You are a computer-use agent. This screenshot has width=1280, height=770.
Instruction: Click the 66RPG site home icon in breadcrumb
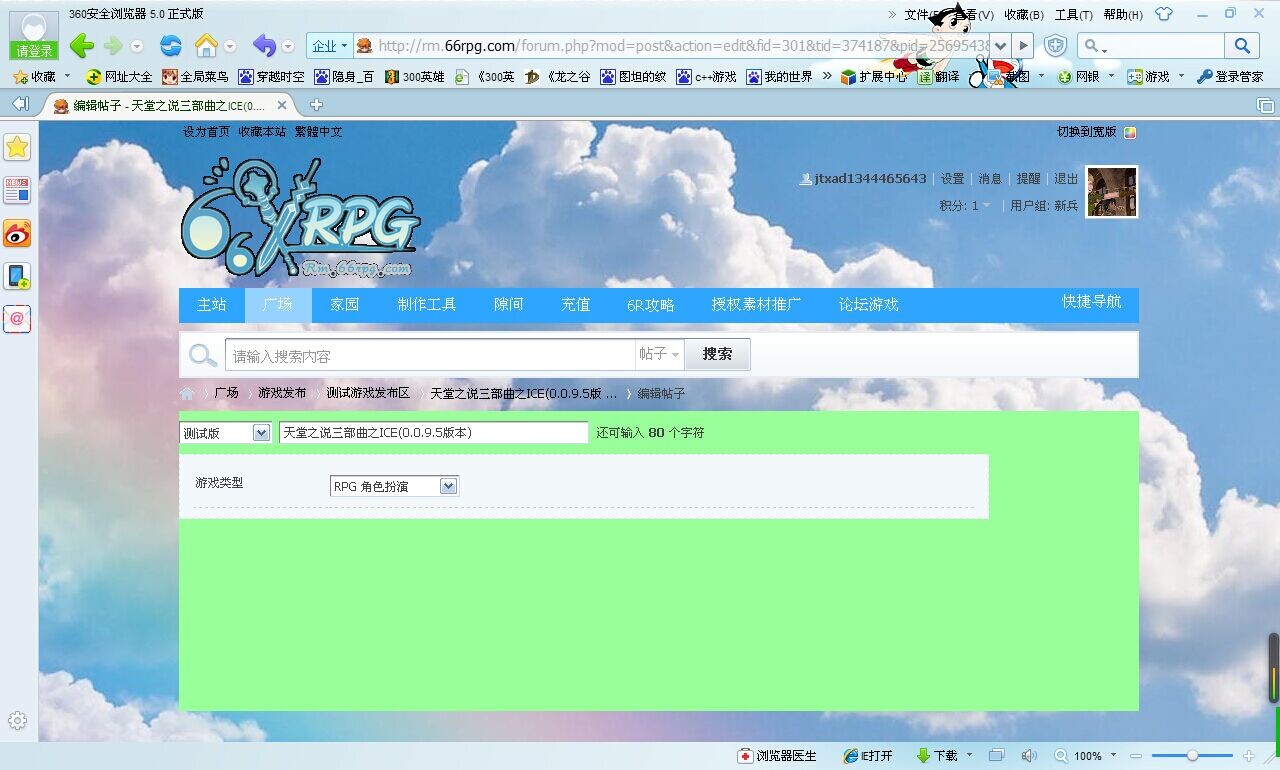point(187,394)
